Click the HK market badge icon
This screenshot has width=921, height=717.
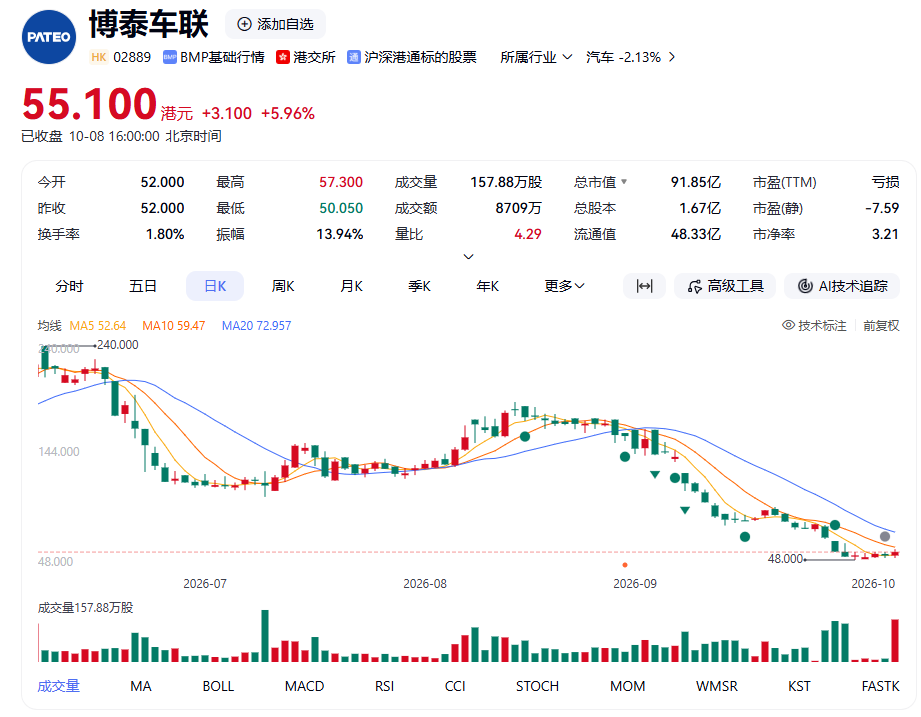tap(99, 57)
